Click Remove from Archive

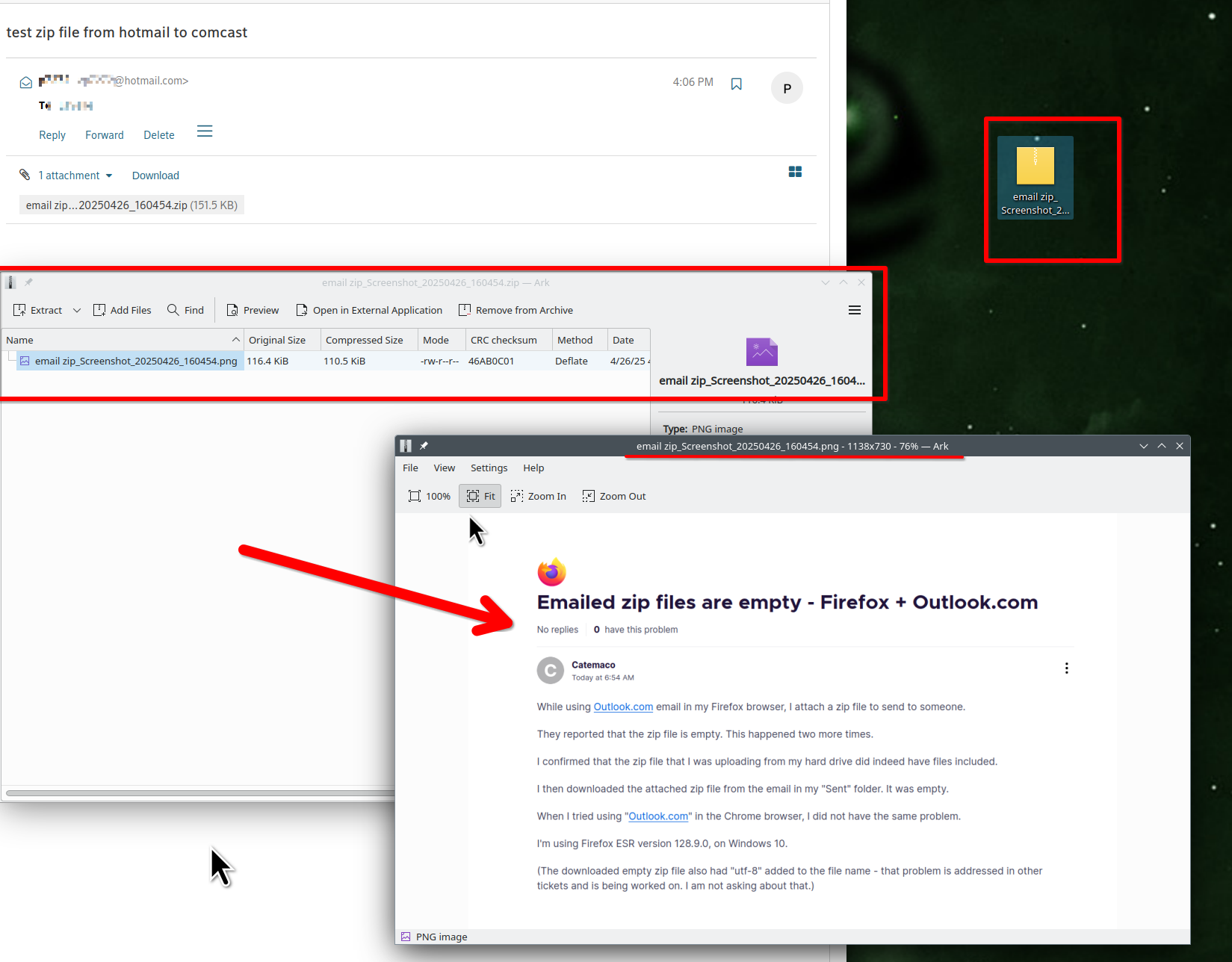tap(516, 310)
